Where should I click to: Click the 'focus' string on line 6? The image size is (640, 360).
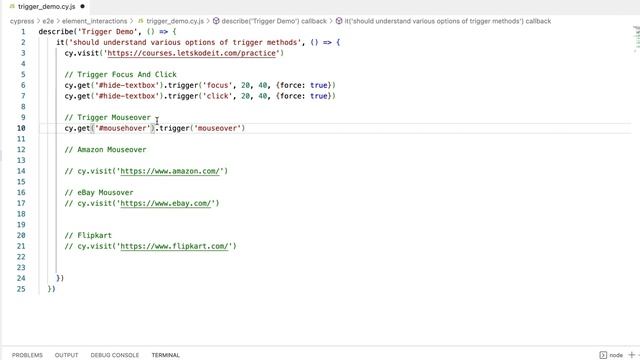tap(218, 85)
